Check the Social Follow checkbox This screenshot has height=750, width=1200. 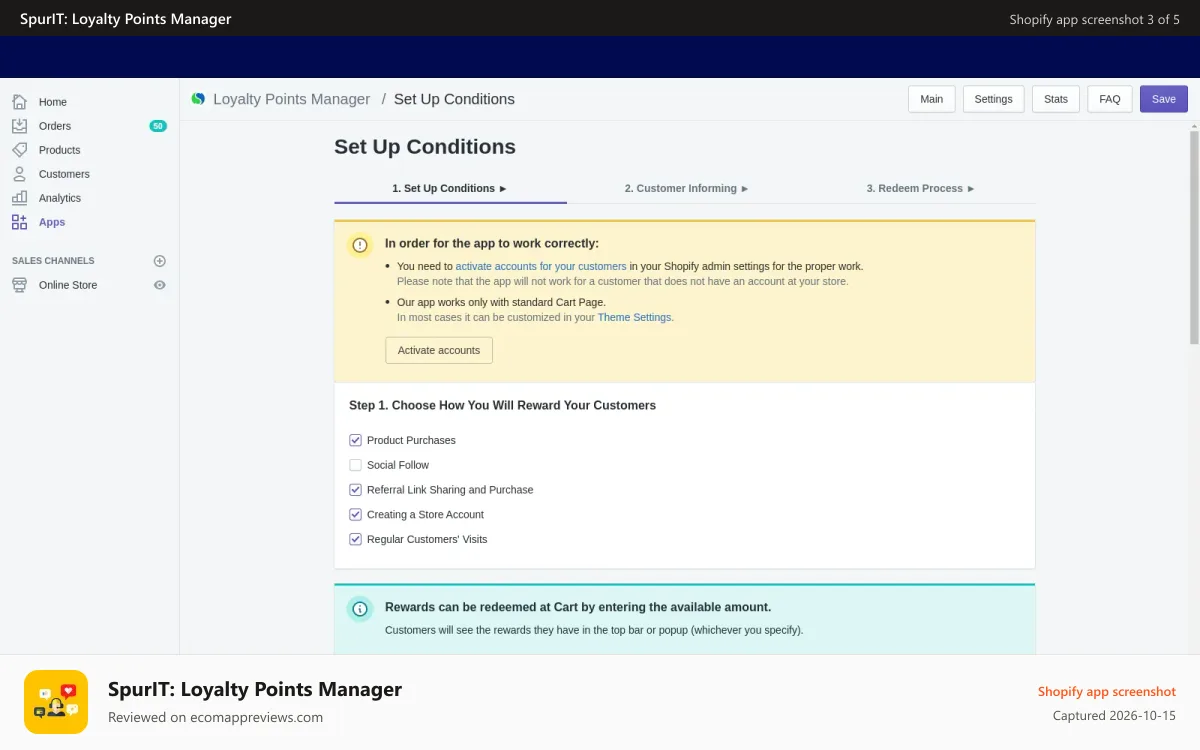[x=355, y=465]
